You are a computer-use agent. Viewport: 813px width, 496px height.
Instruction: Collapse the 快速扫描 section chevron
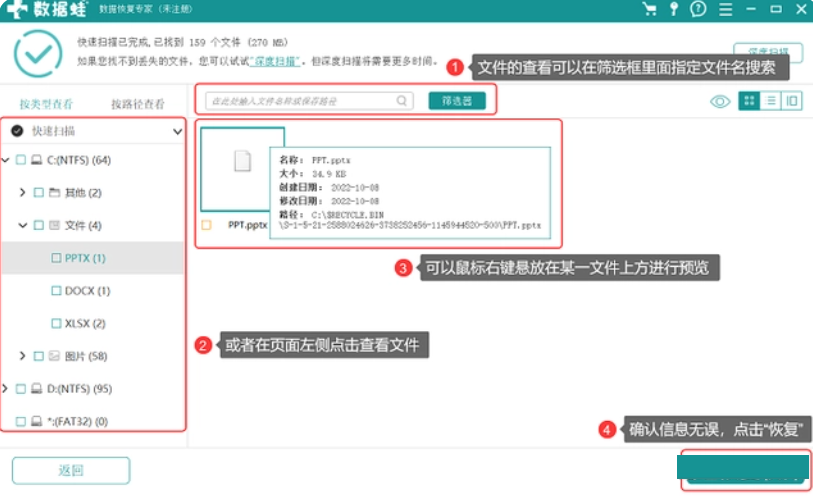(x=177, y=131)
